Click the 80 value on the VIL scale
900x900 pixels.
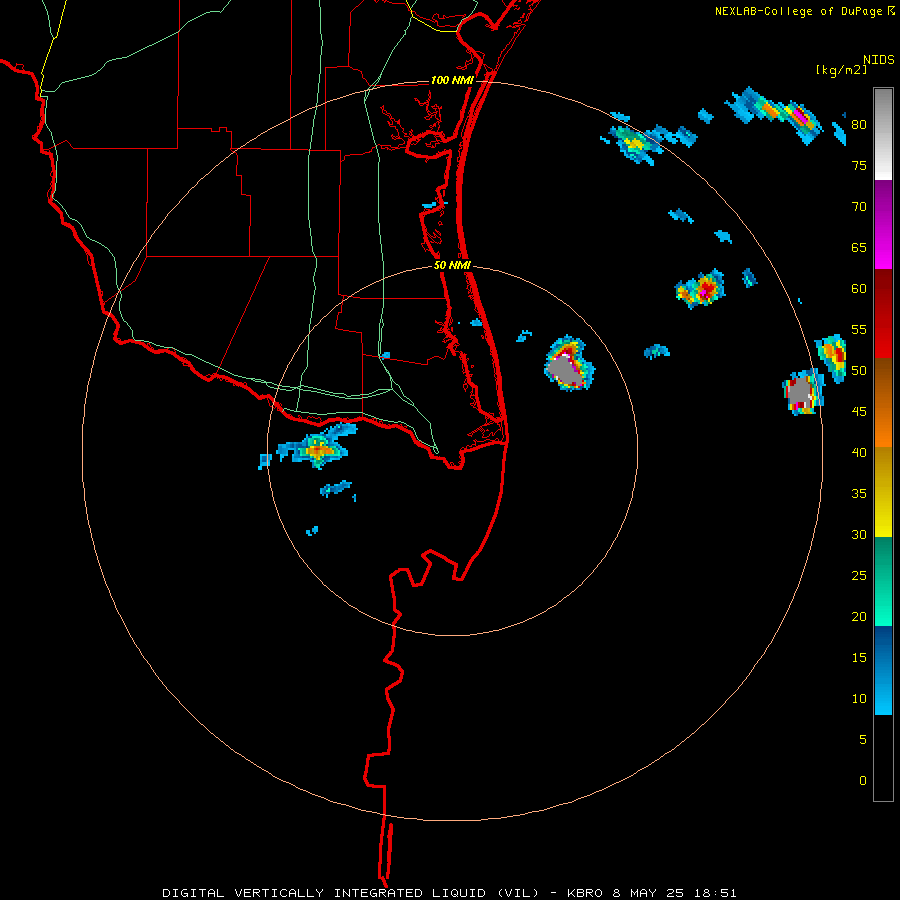coord(859,125)
